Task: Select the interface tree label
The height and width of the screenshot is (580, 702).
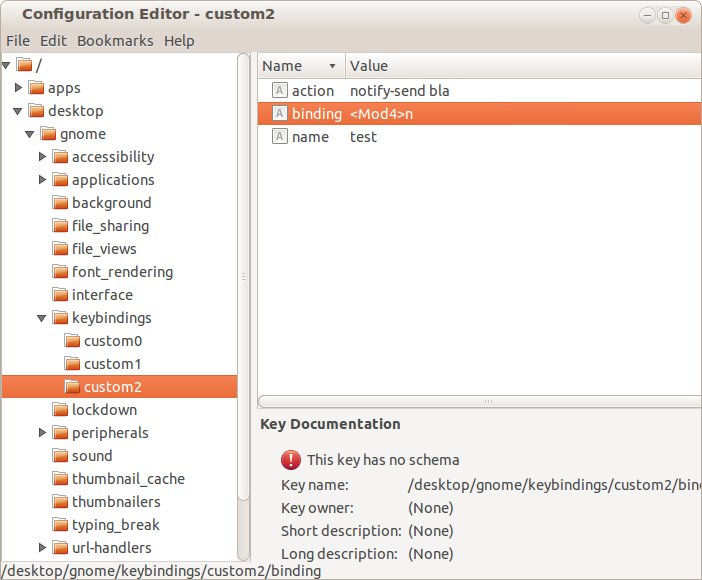Action: [102, 295]
